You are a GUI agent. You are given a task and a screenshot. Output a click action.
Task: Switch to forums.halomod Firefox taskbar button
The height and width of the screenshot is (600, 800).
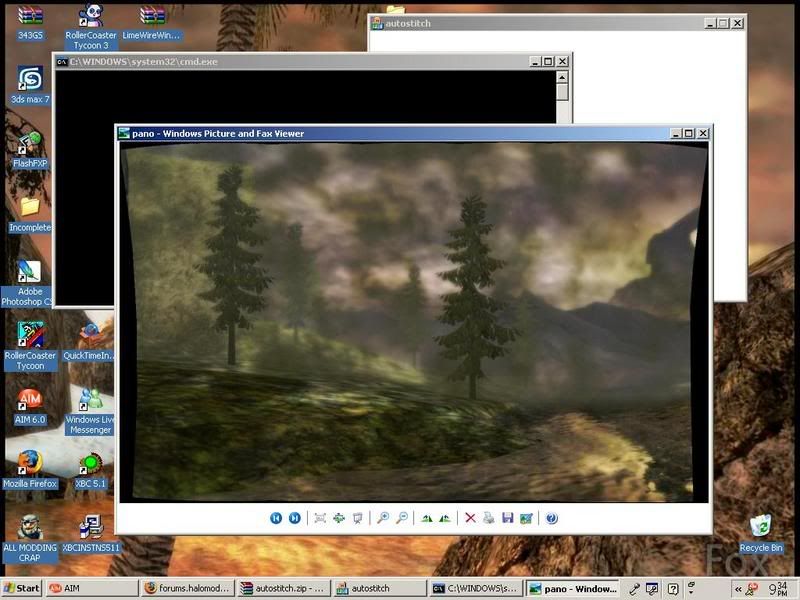[188, 588]
